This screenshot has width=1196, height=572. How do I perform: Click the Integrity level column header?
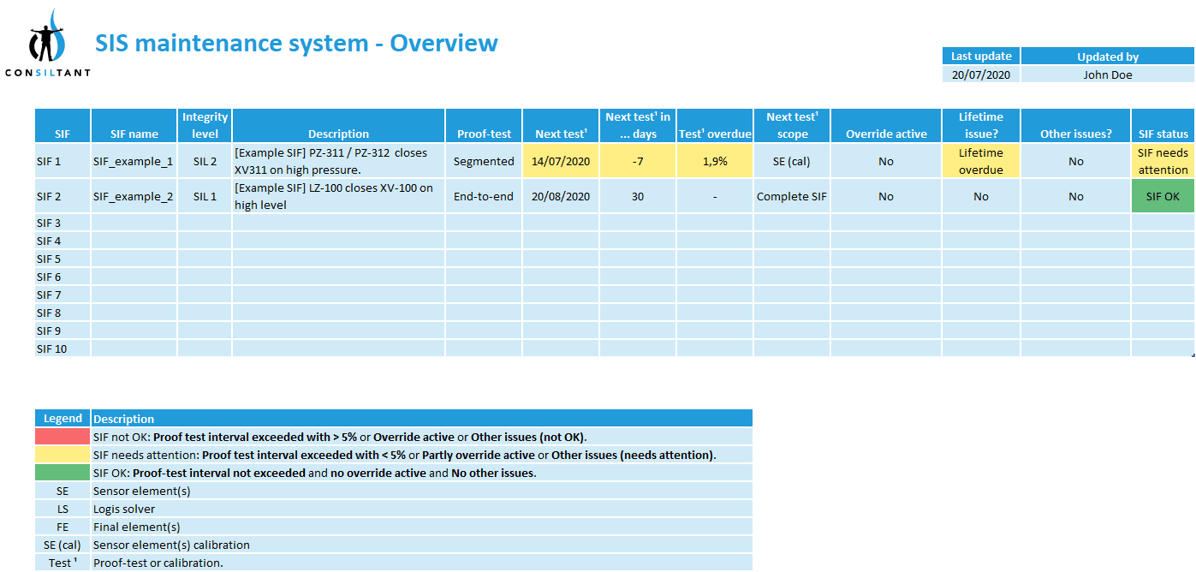(205, 125)
